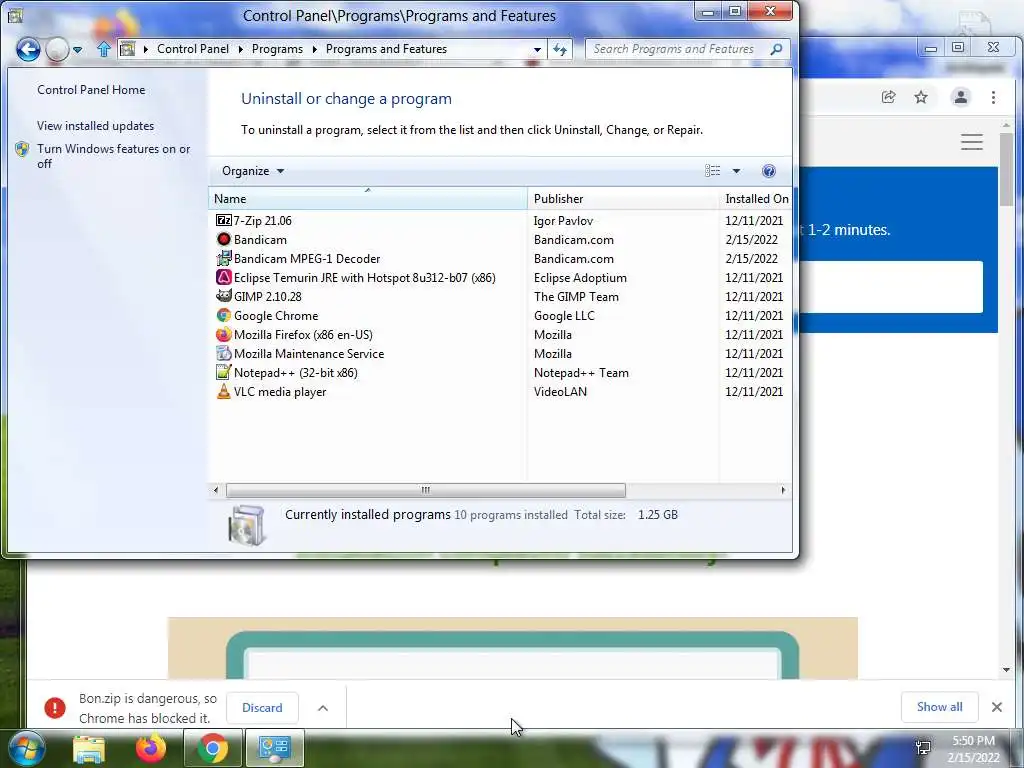Click Control Panel in the address breadcrumb
Image resolution: width=1024 pixels, height=768 pixels.
click(193, 49)
